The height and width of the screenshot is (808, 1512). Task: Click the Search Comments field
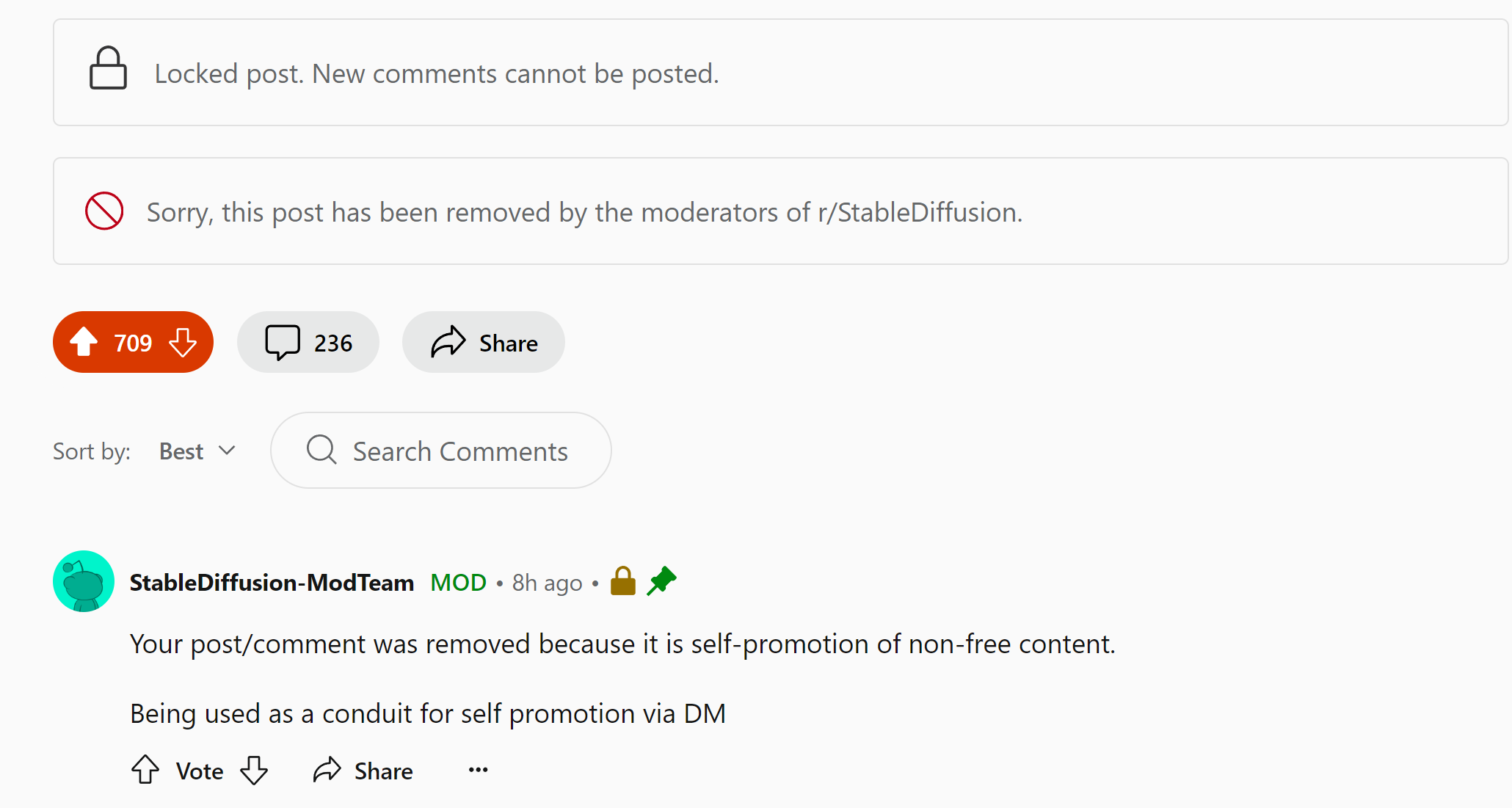click(x=460, y=451)
